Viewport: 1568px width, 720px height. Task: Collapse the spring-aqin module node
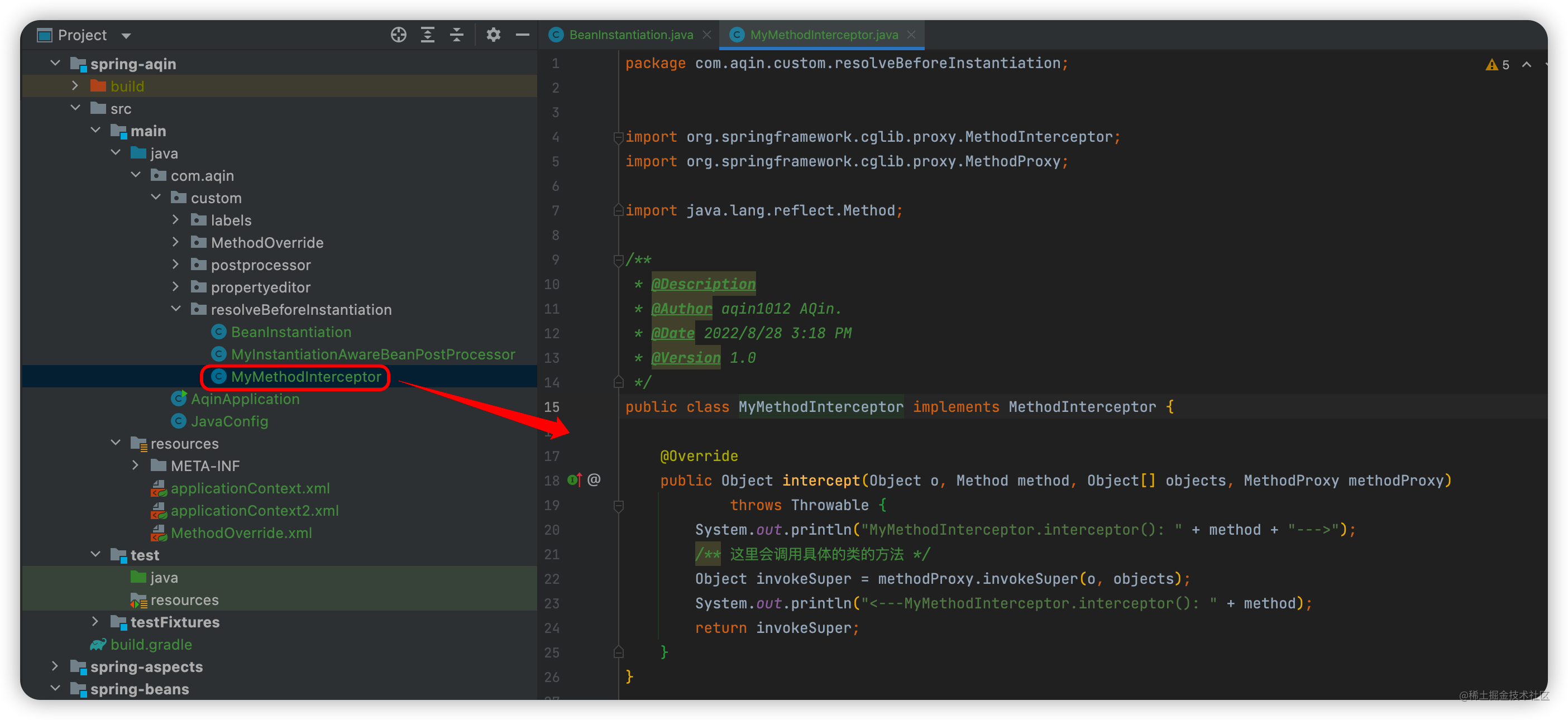click(55, 63)
